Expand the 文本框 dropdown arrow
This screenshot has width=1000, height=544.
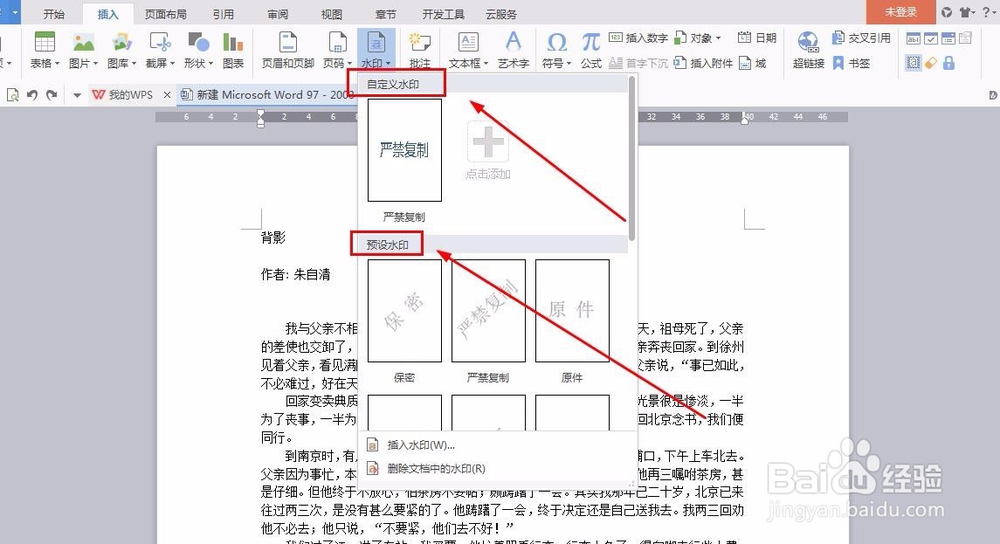(x=486, y=63)
